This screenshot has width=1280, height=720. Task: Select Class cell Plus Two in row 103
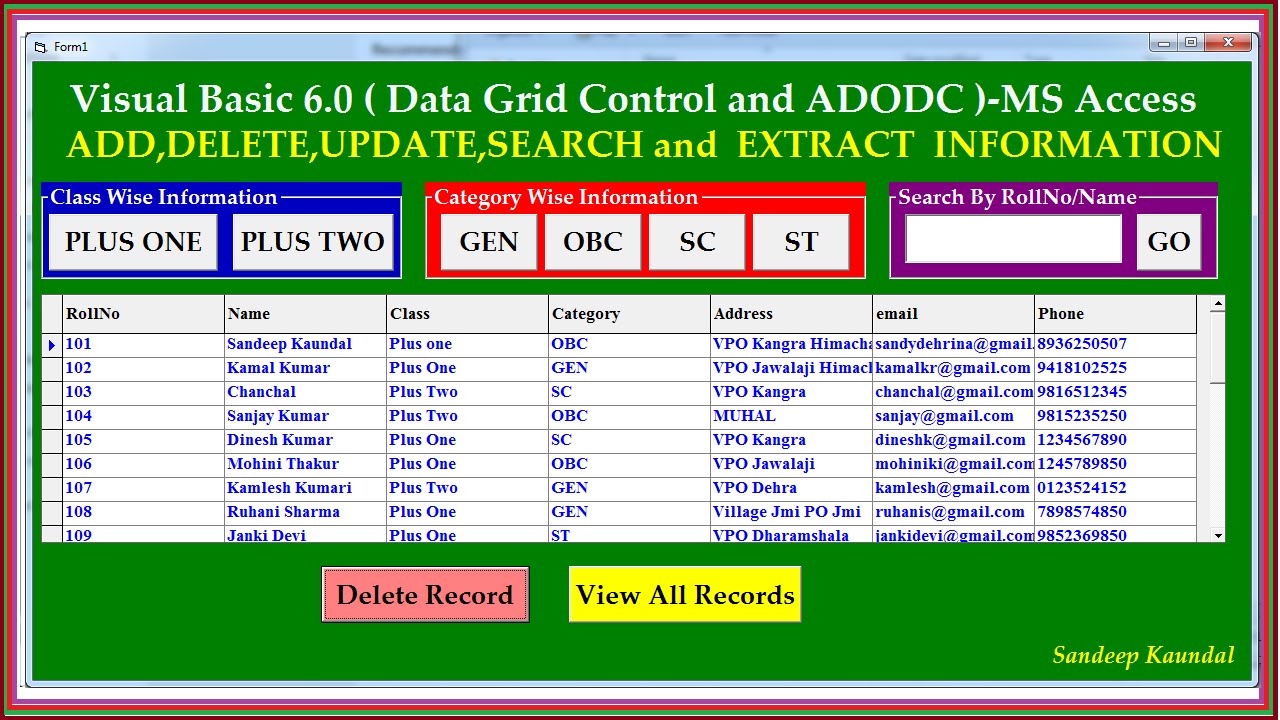[467, 392]
